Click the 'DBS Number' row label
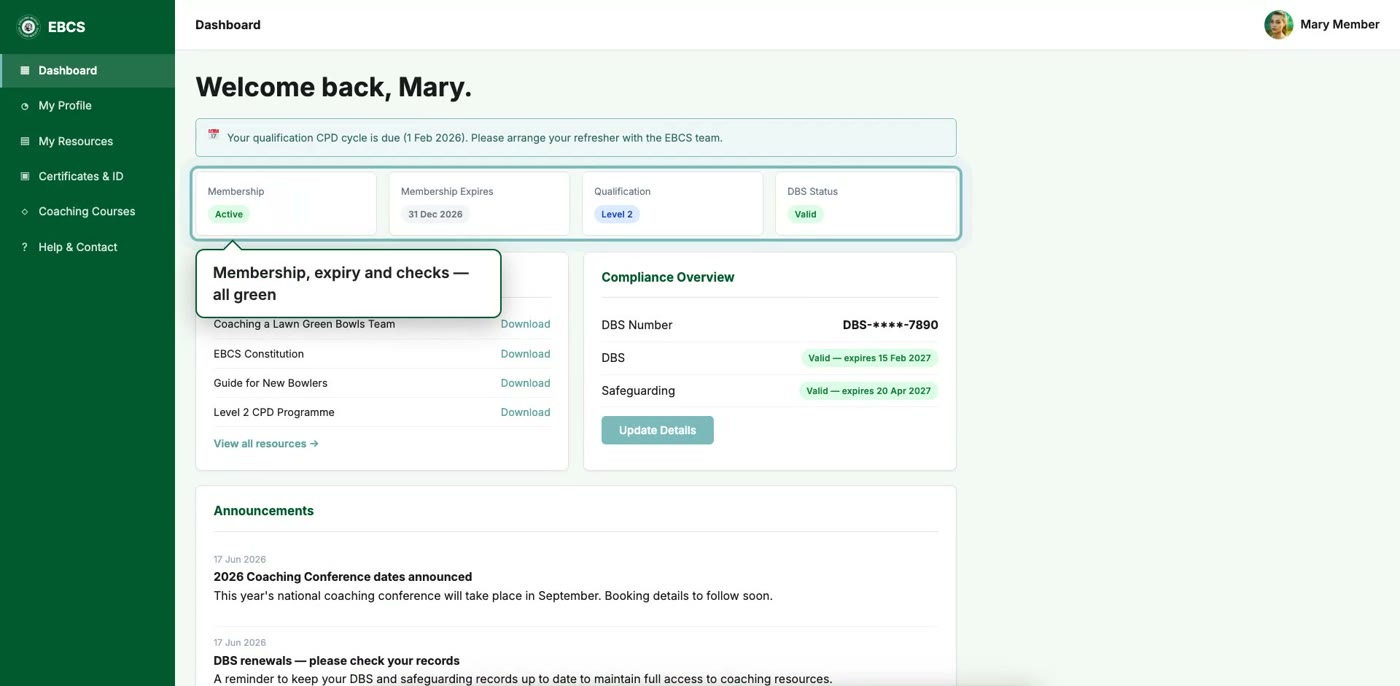 coord(637,325)
